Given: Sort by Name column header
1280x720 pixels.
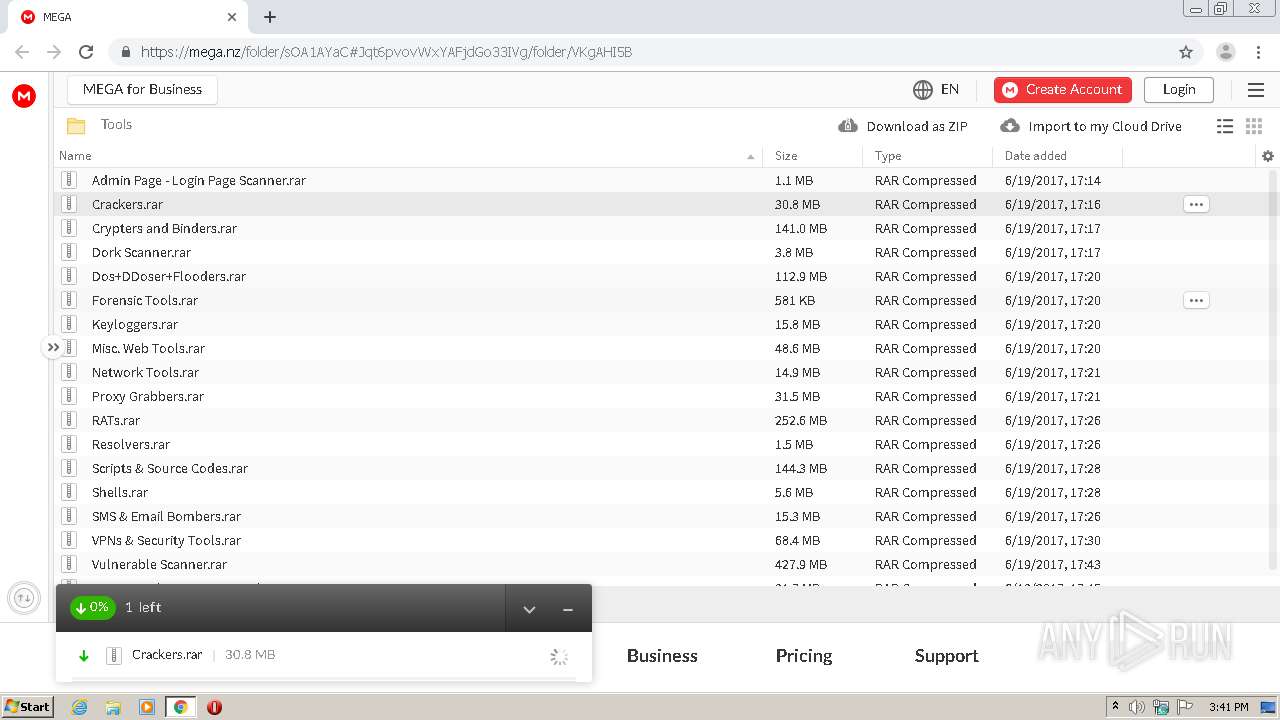Looking at the screenshot, I should [76, 156].
